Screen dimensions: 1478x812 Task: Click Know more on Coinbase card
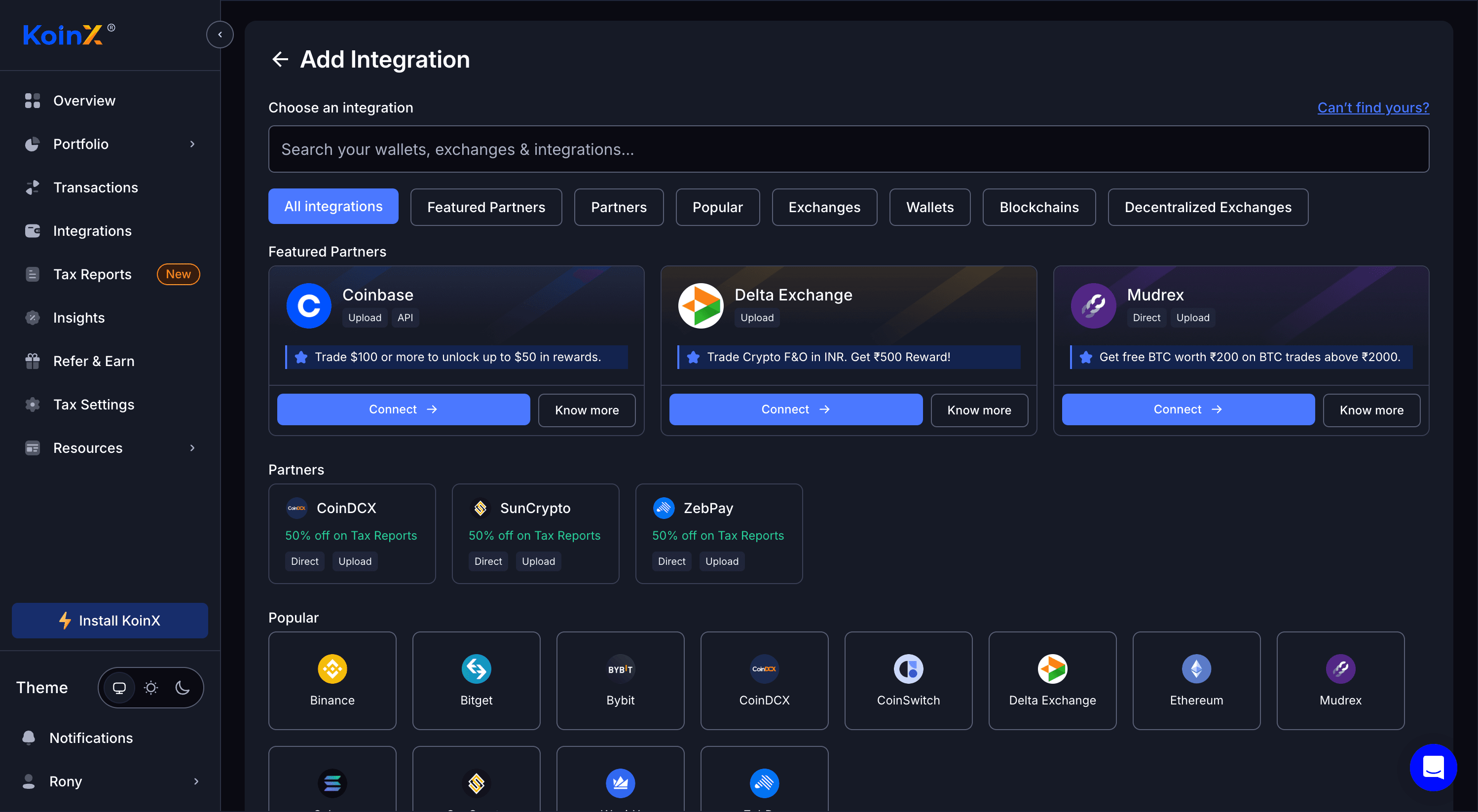point(587,410)
